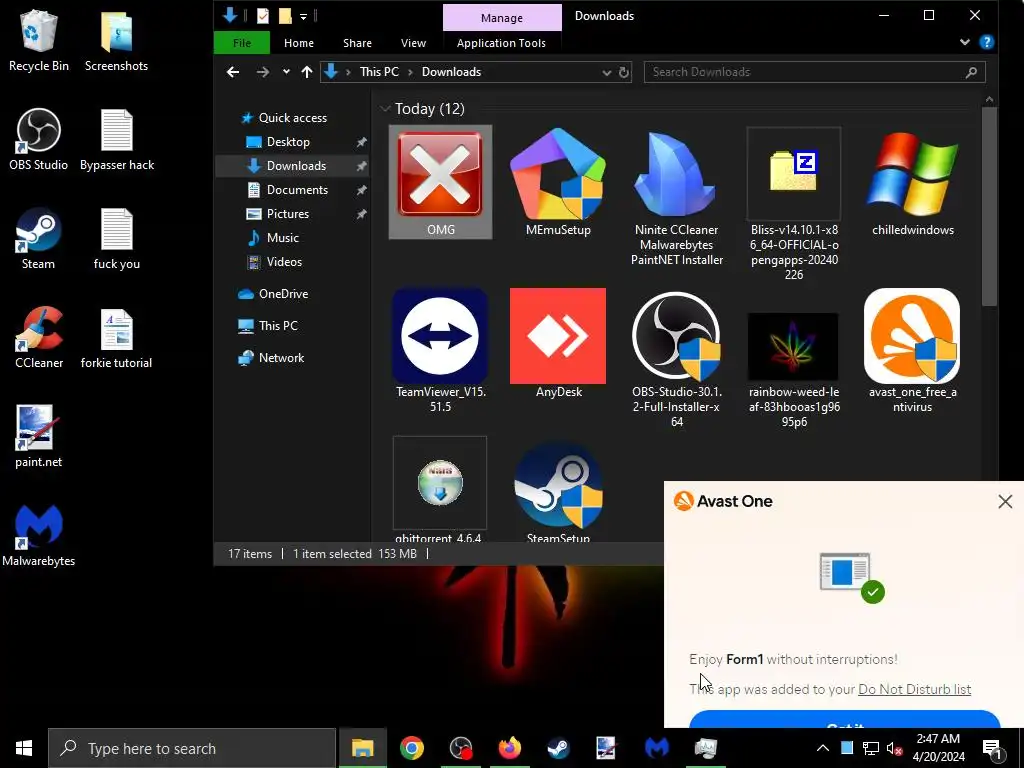Open Videos in navigation pane

click(284, 262)
